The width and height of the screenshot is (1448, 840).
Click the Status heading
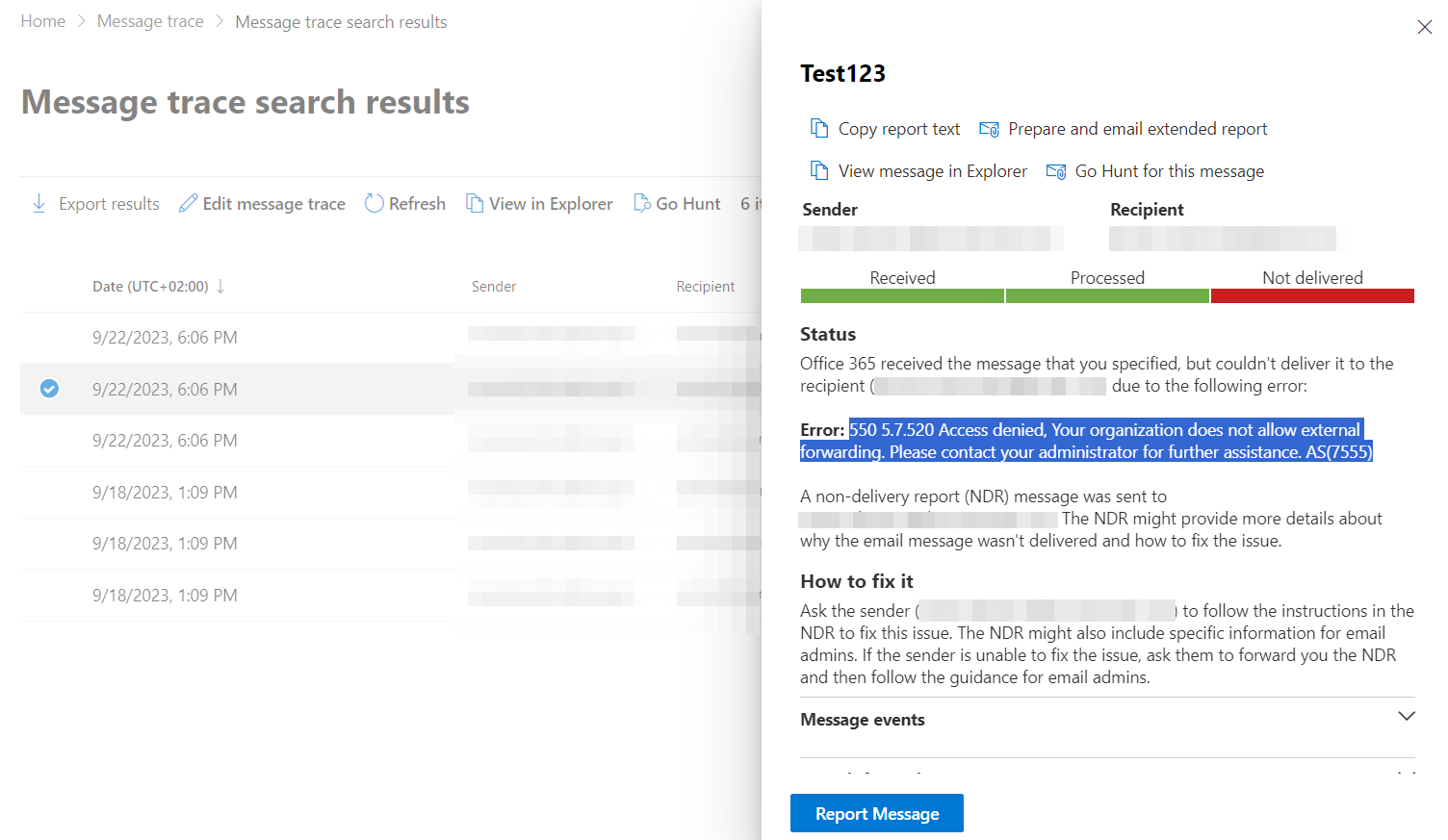click(828, 334)
